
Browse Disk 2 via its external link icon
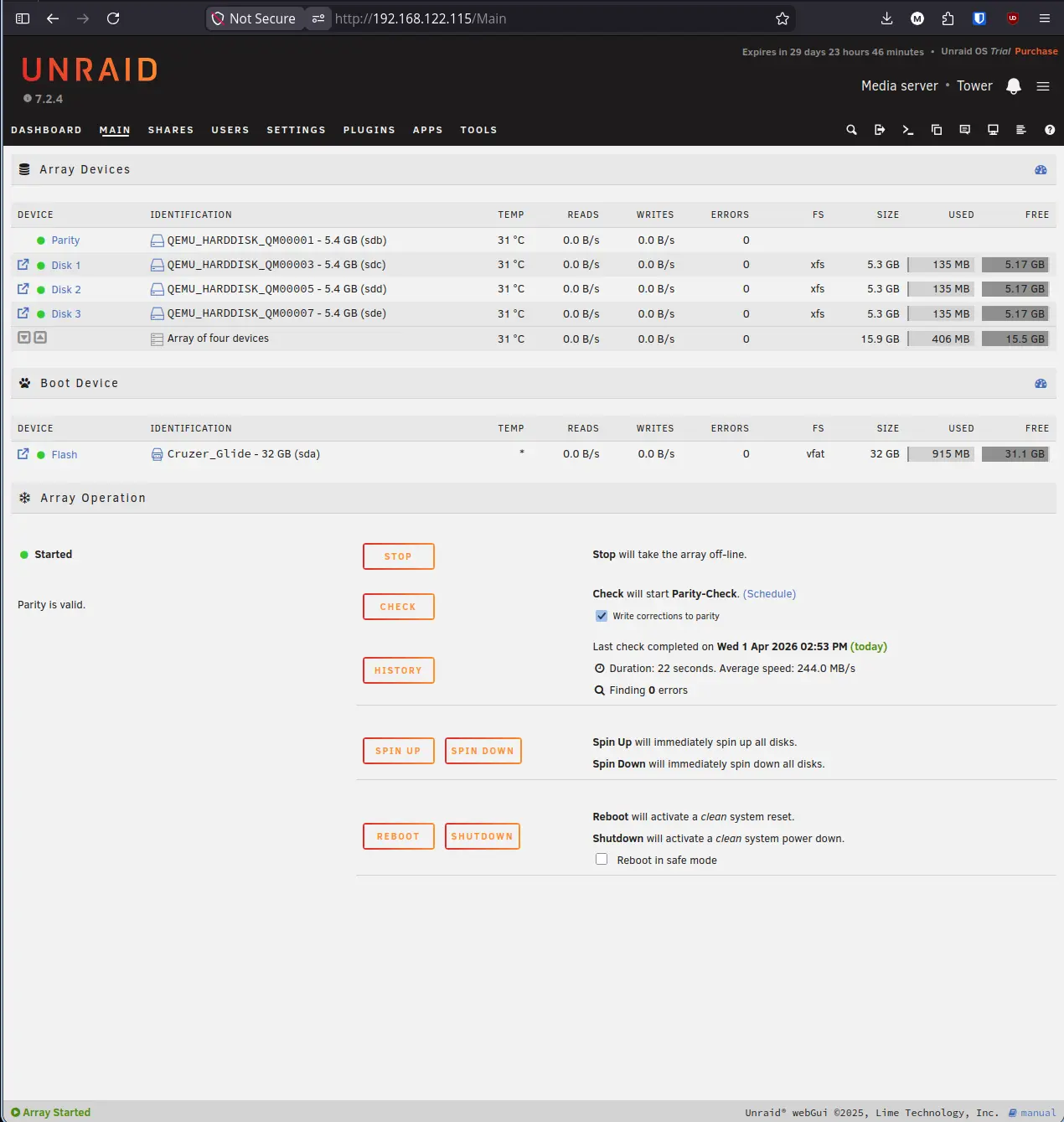tap(23, 288)
